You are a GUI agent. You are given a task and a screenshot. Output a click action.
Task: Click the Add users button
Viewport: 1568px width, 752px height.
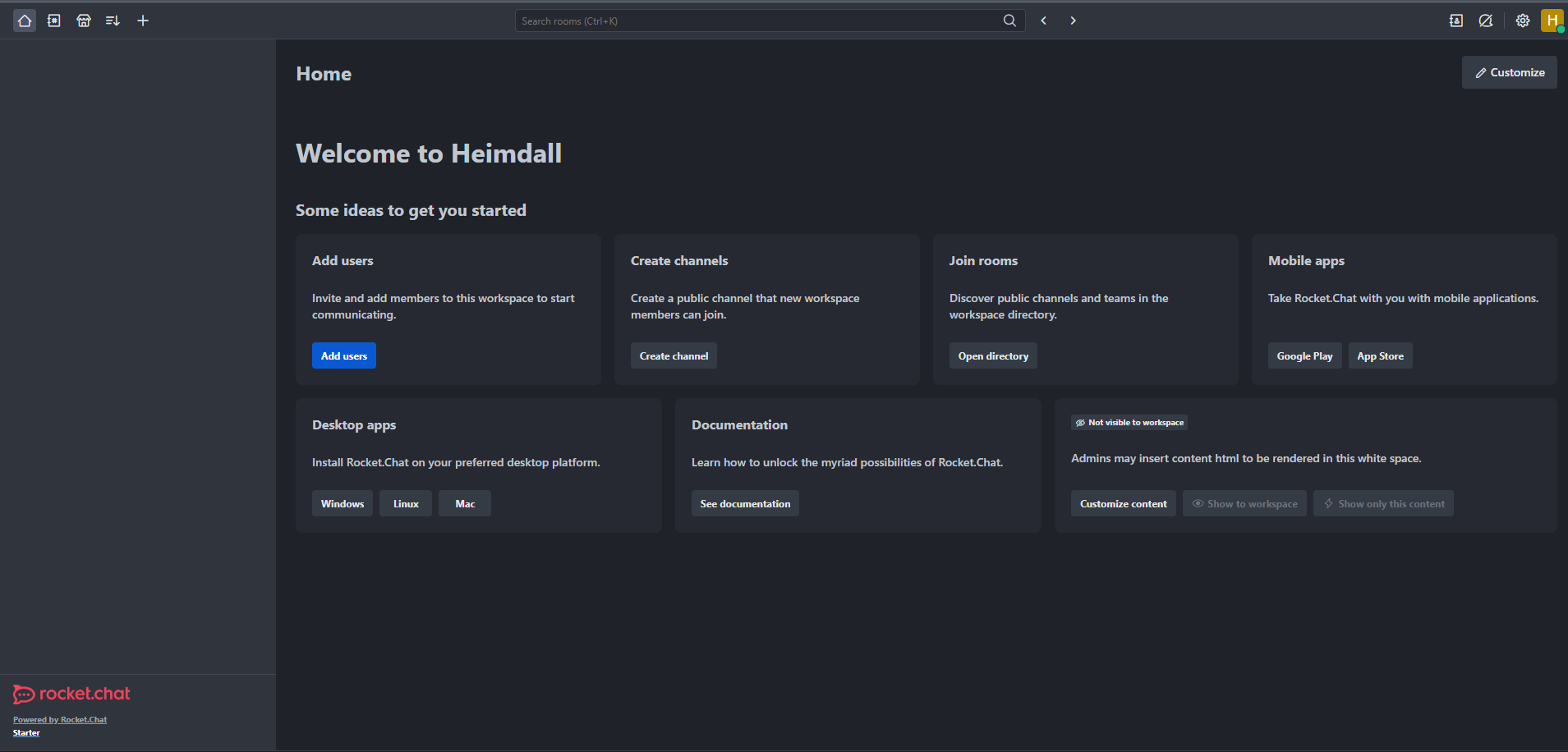click(343, 355)
